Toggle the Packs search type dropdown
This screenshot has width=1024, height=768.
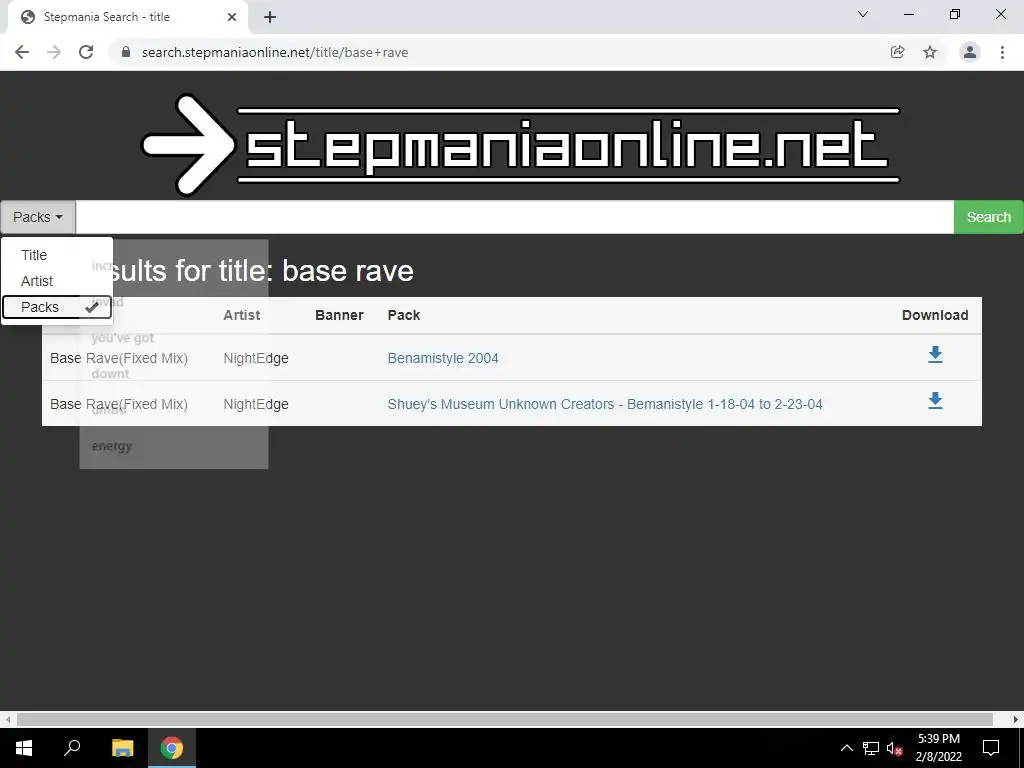click(x=38, y=217)
